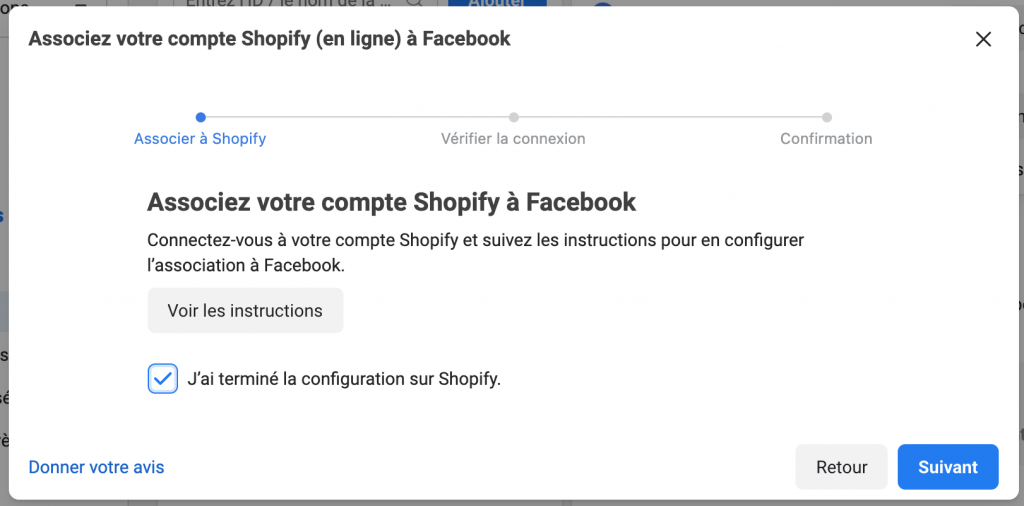Click the blue 'Associer à Shopify' step dot

click(201, 117)
